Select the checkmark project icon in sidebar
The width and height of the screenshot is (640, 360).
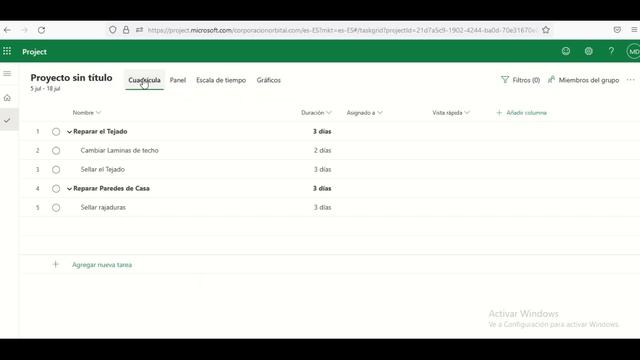7,120
